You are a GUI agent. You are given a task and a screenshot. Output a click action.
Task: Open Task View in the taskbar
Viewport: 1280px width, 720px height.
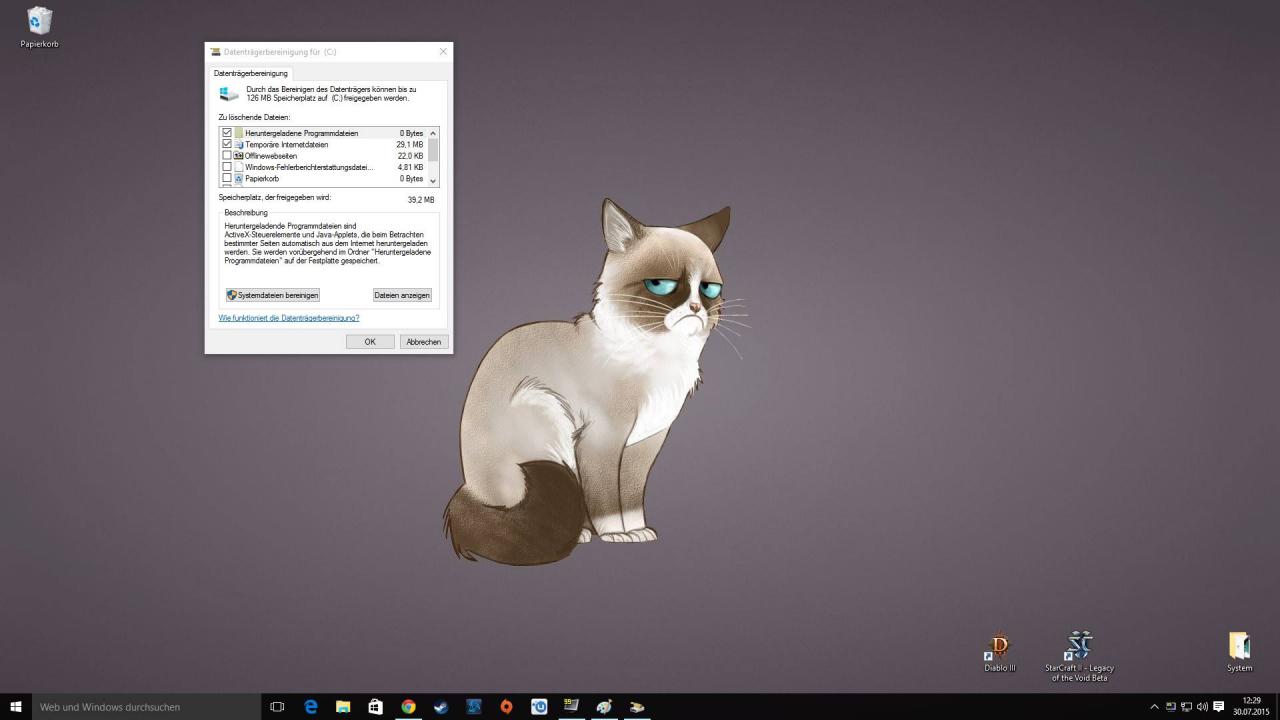[x=277, y=706]
